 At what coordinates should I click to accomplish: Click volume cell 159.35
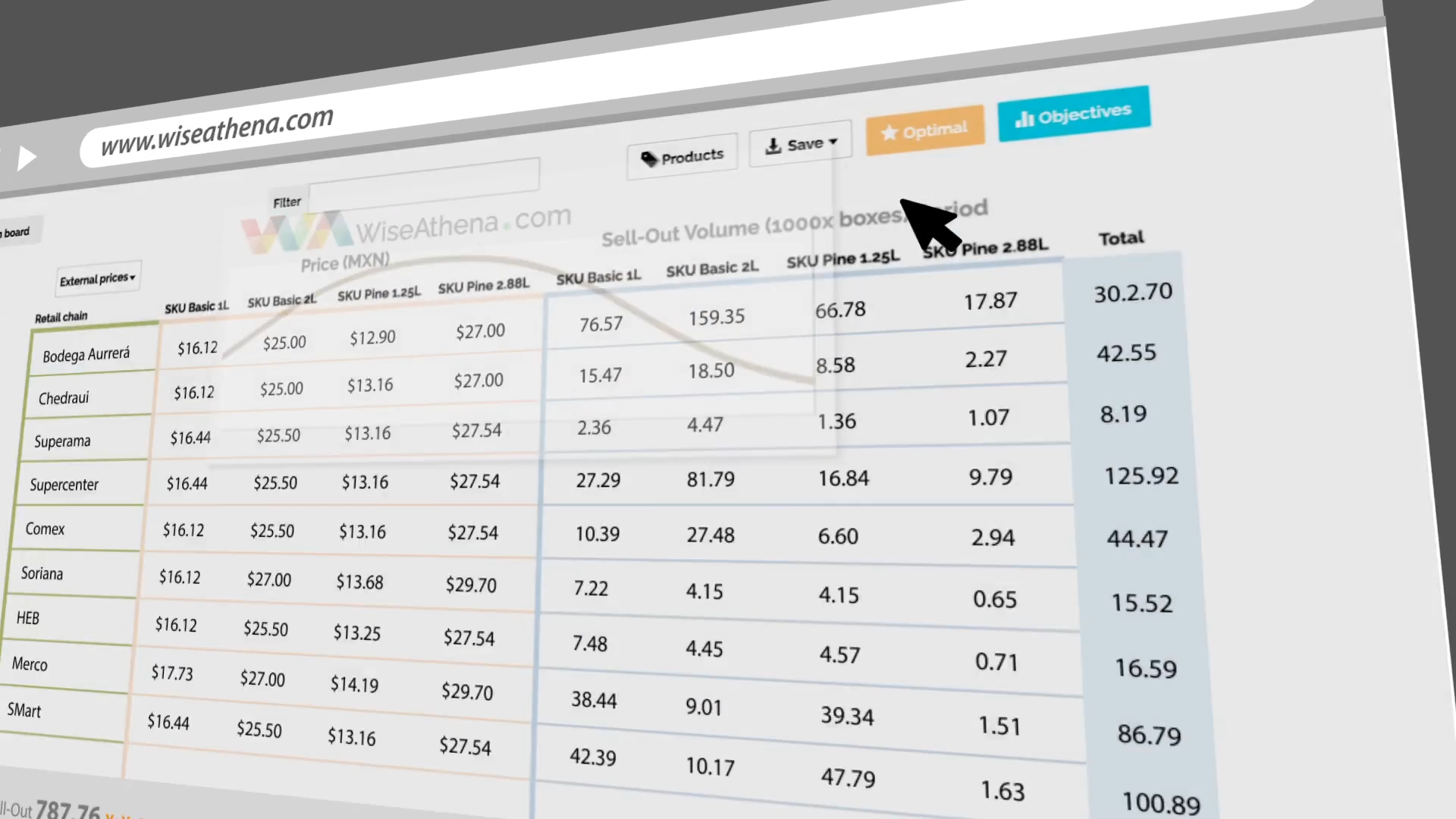tap(717, 317)
